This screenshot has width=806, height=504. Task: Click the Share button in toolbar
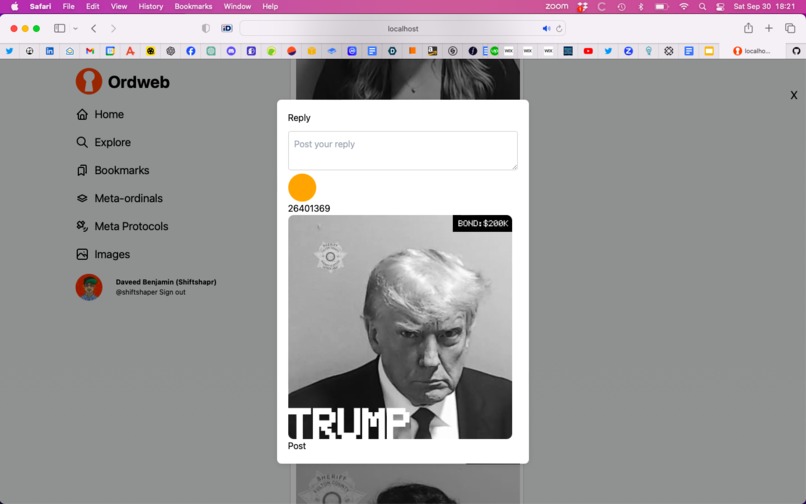click(x=748, y=28)
